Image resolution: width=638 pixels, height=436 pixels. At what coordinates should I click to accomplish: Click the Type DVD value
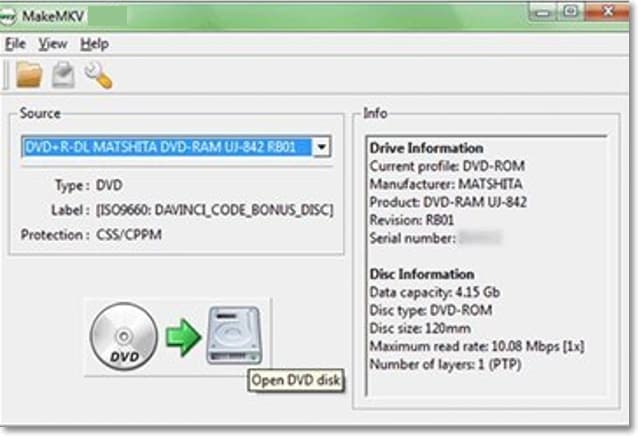click(109, 185)
